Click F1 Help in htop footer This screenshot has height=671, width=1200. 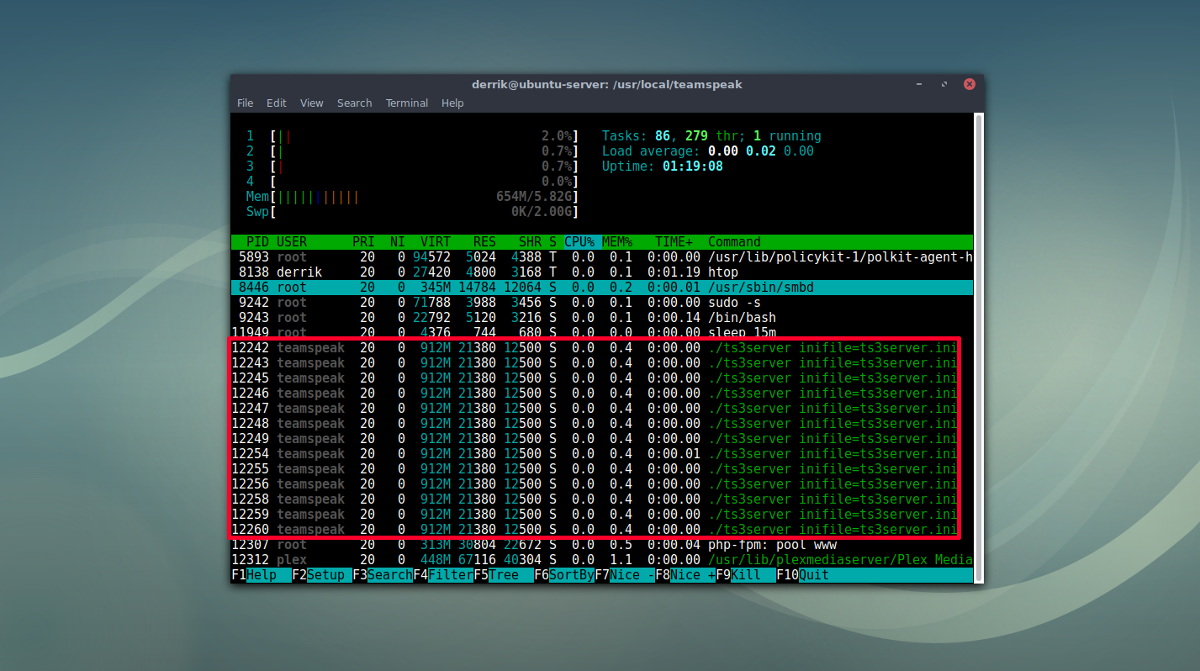[x=261, y=575]
